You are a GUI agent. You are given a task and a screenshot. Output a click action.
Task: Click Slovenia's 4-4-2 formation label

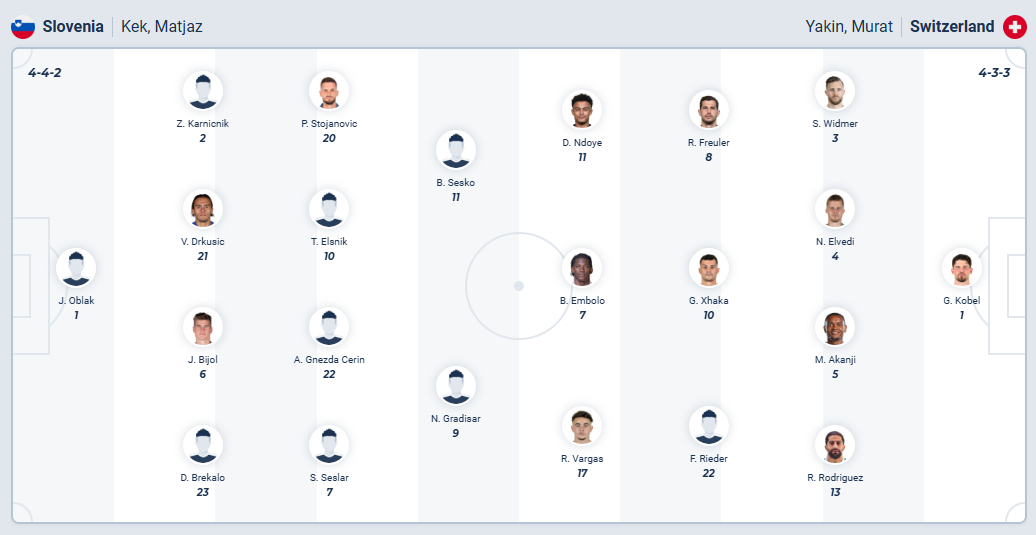click(45, 72)
